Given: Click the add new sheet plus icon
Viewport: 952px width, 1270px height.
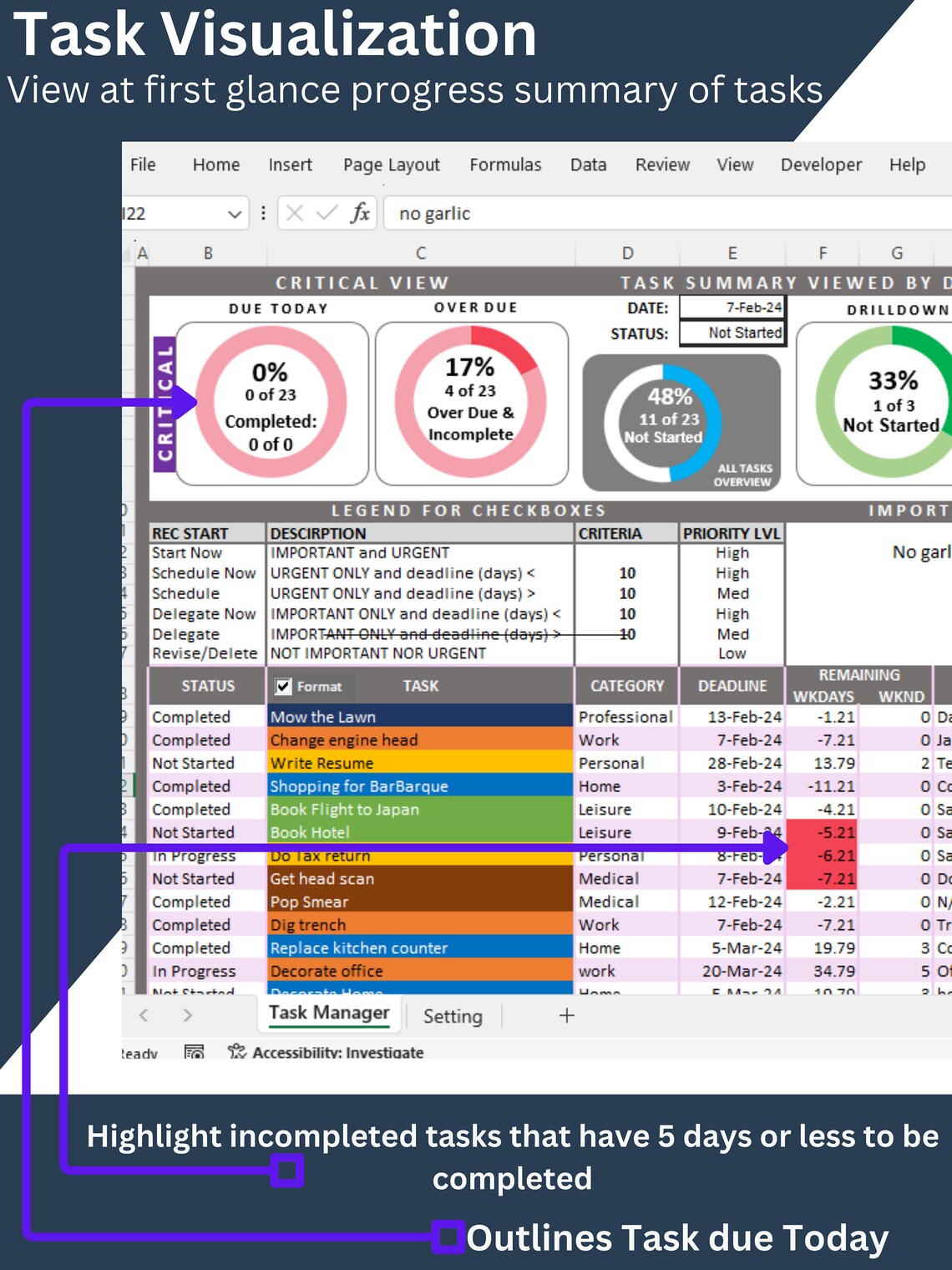Looking at the screenshot, I should (x=565, y=1015).
